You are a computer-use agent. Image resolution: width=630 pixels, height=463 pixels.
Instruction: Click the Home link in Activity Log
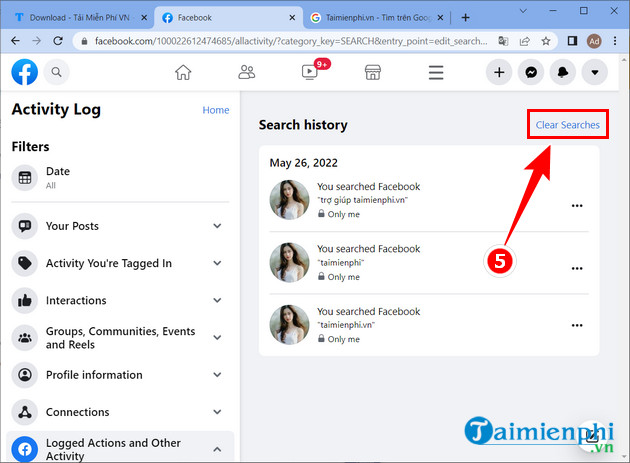click(x=216, y=110)
